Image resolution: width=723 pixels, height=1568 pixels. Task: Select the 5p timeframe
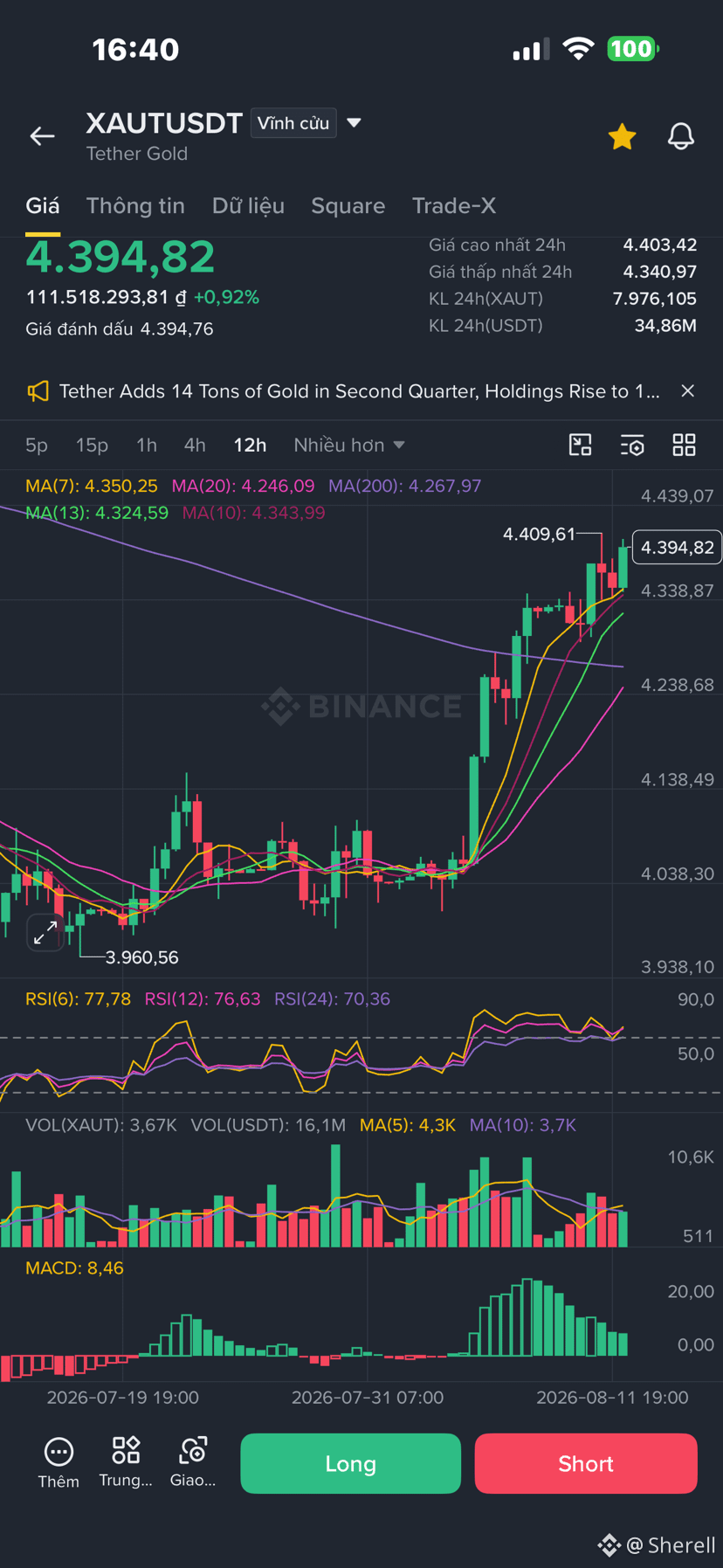coord(37,446)
